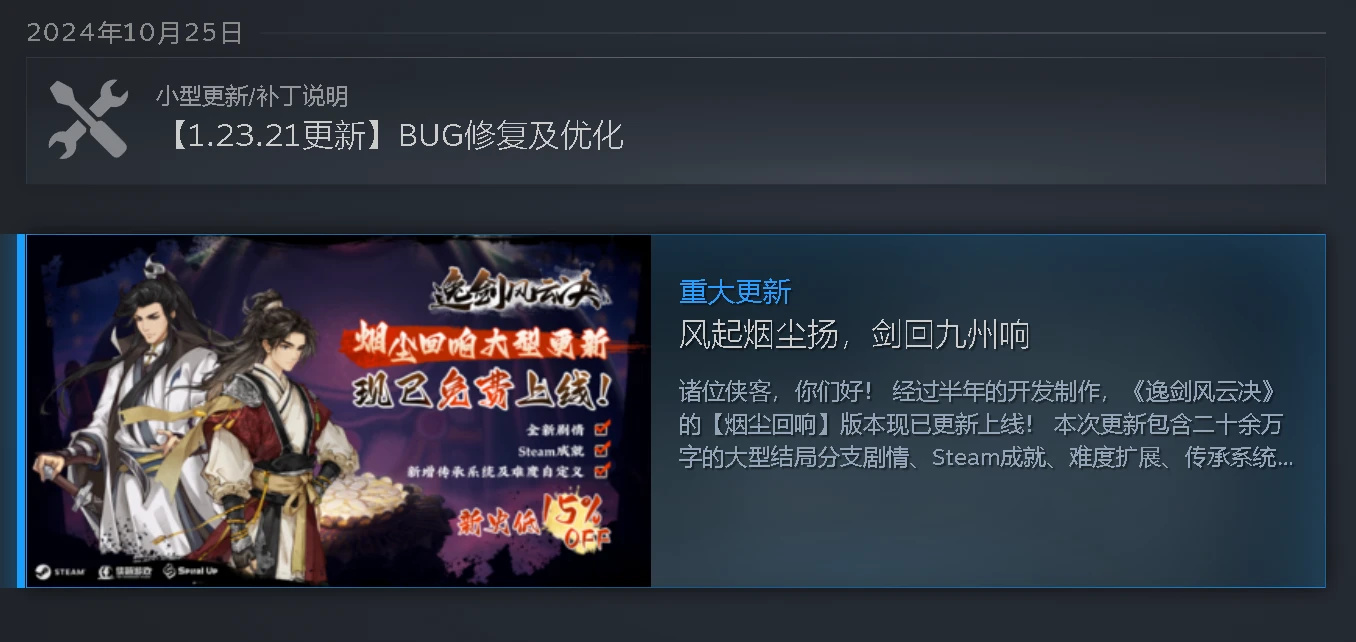Click the 侠骑游戏 developer logo in banner
1356x642 pixels.
[124, 571]
